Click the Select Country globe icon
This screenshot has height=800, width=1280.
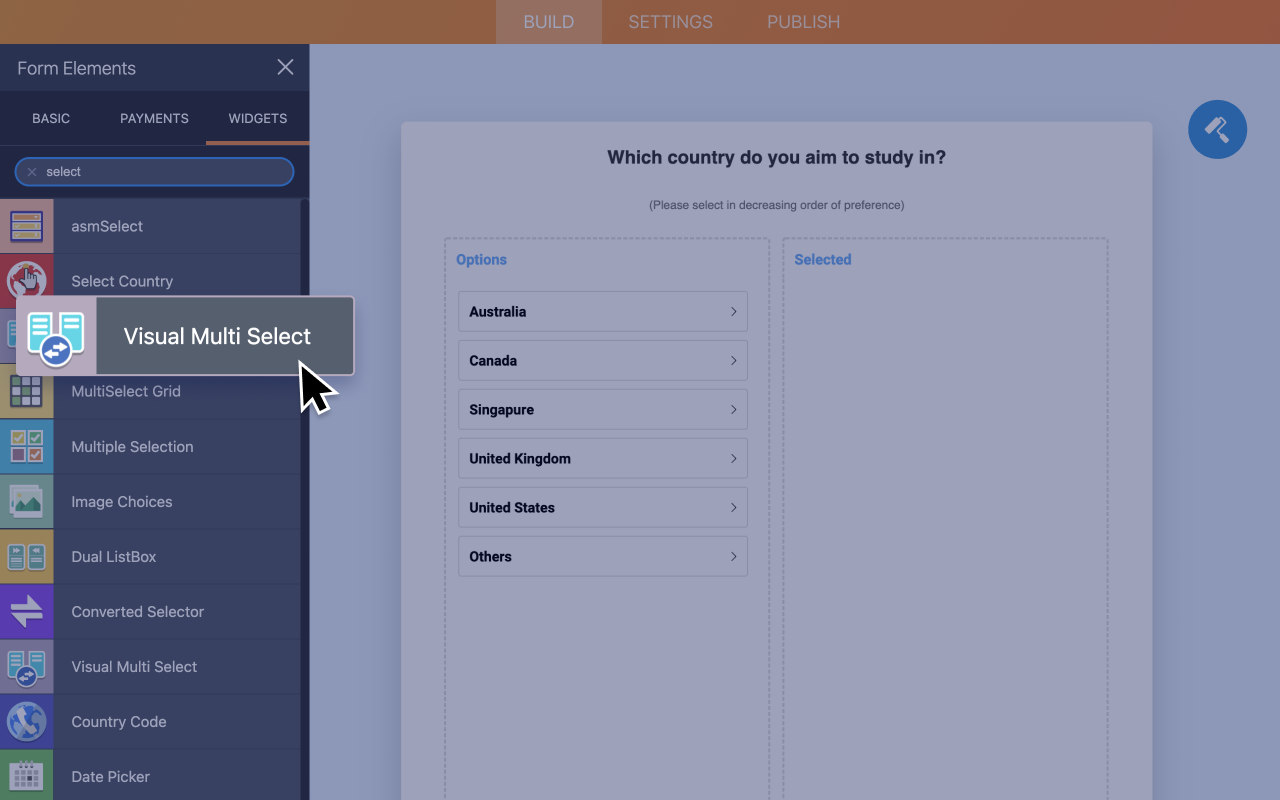(25, 281)
